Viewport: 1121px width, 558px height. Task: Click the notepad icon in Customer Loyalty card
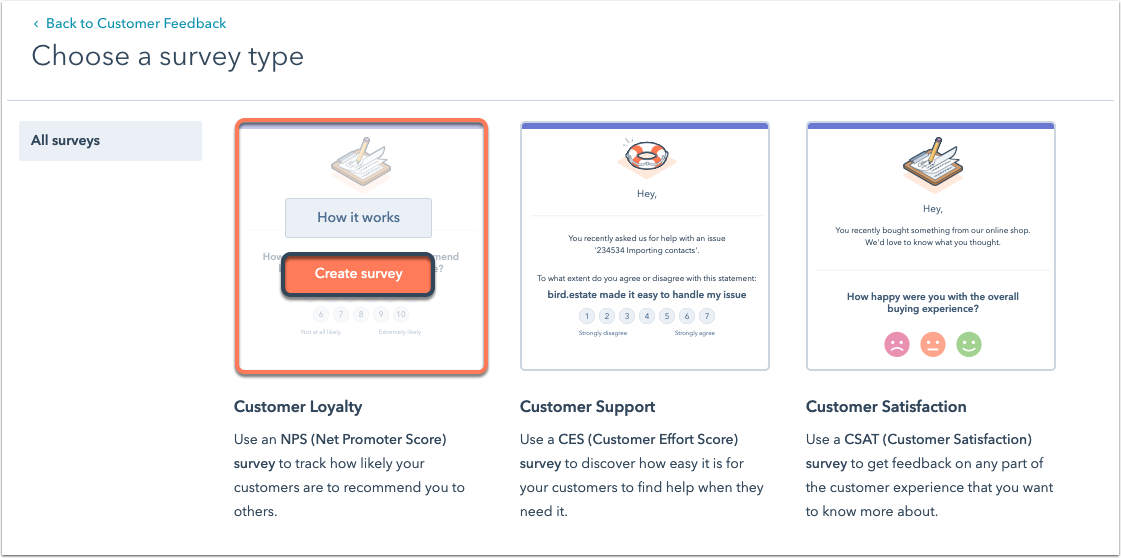(x=358, y=160)
